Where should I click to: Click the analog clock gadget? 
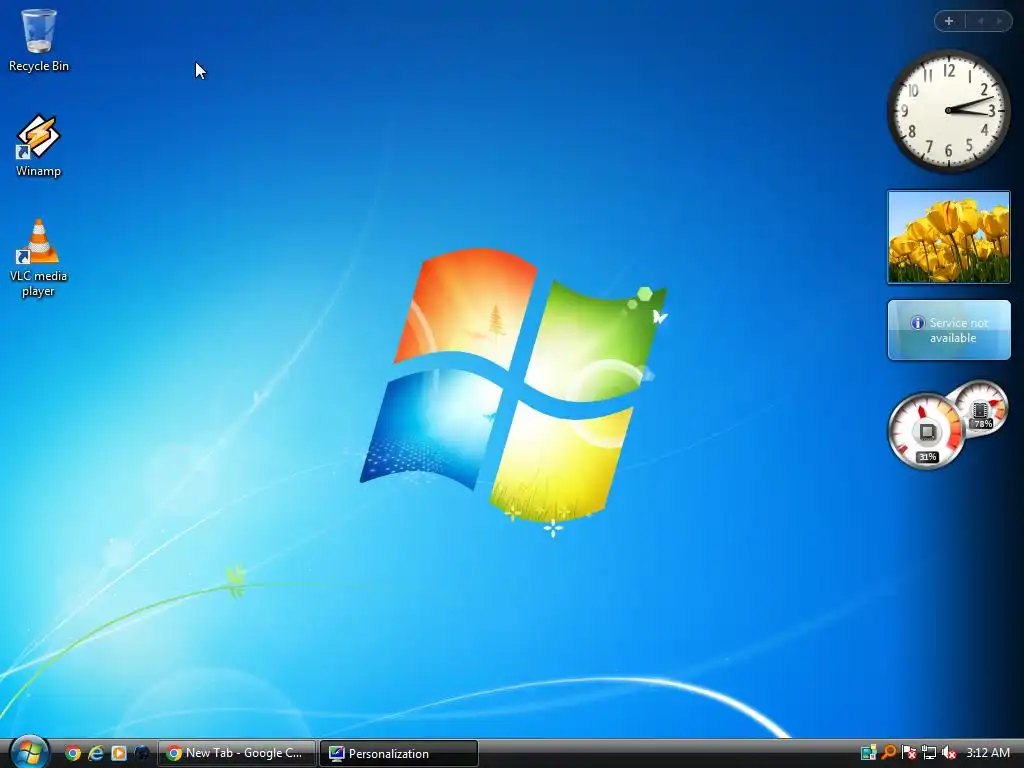(x=948, y=110)
